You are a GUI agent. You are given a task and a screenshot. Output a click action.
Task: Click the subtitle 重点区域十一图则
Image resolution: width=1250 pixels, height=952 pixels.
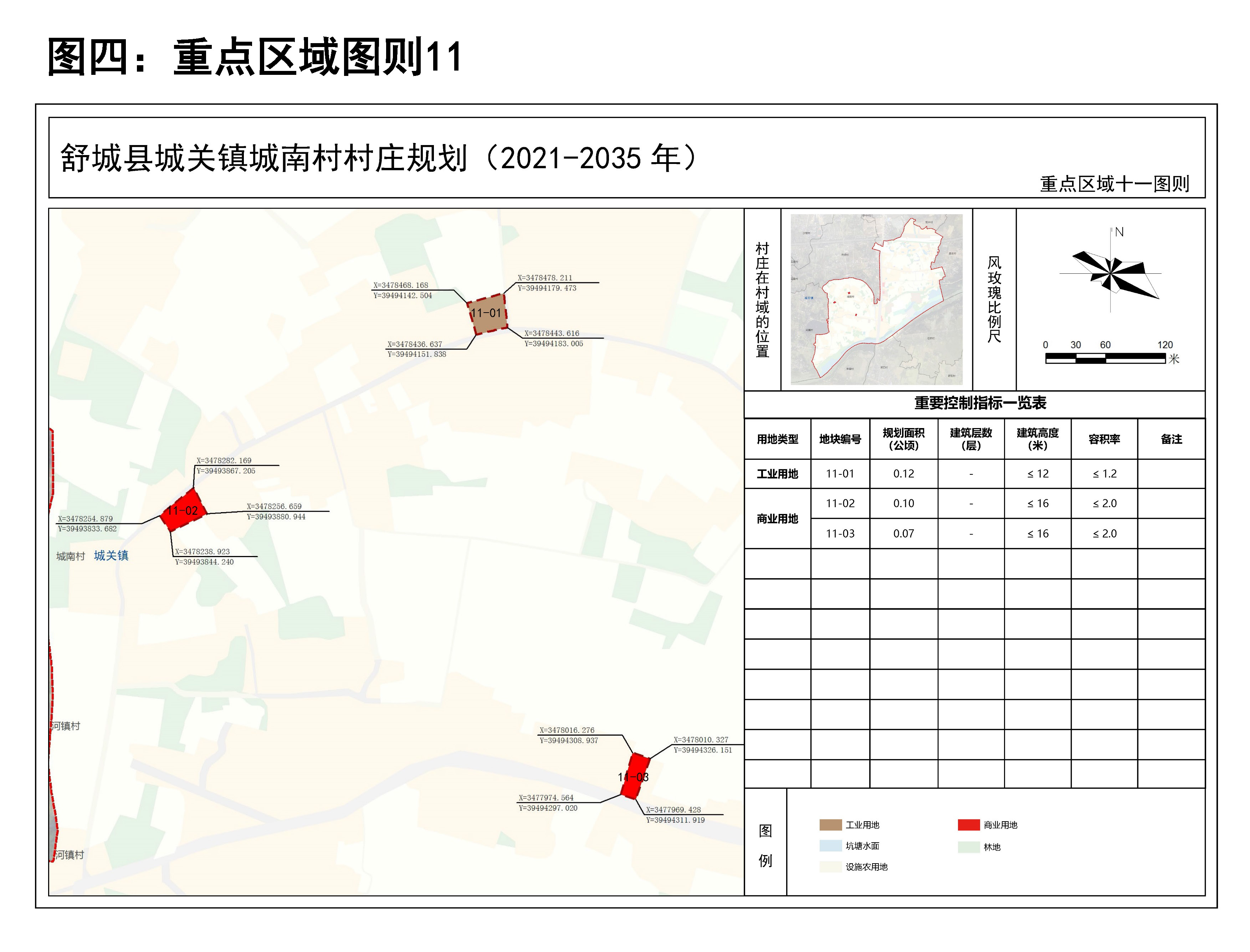[x=1114, y=184]
